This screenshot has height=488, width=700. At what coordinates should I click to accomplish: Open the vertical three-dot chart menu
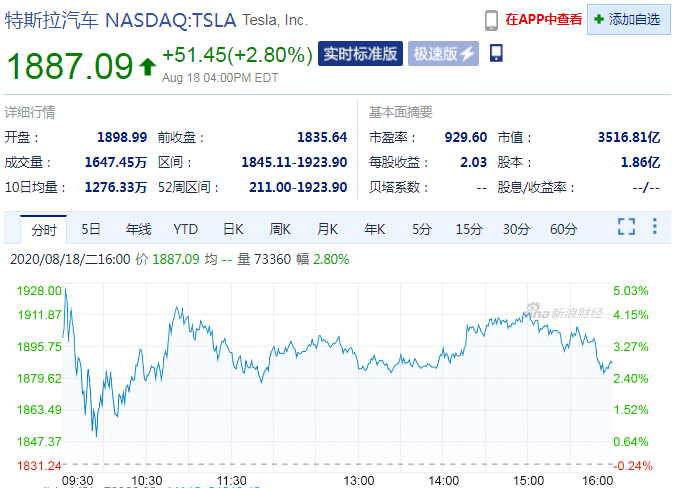(654, 227)
